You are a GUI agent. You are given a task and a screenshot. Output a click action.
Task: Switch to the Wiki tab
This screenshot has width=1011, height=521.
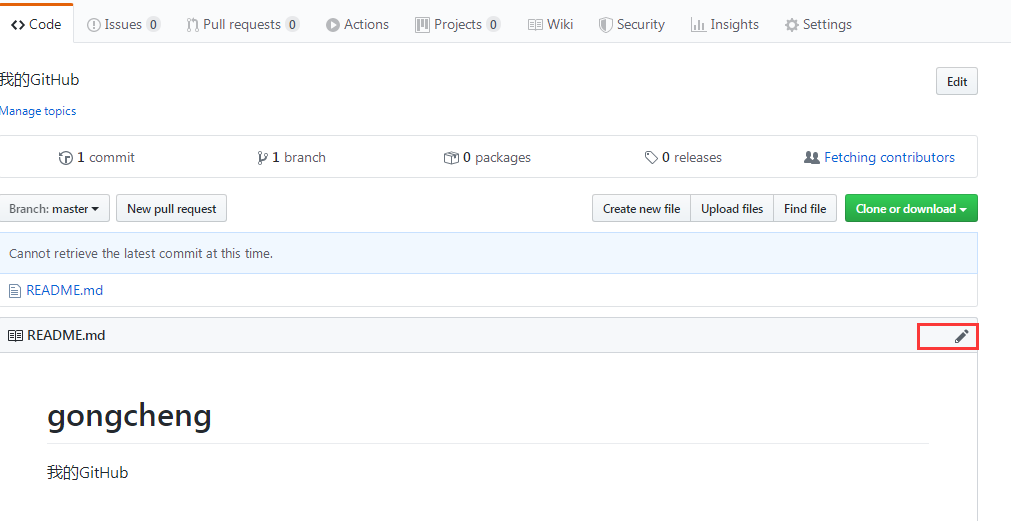click(x=550, y=25)
